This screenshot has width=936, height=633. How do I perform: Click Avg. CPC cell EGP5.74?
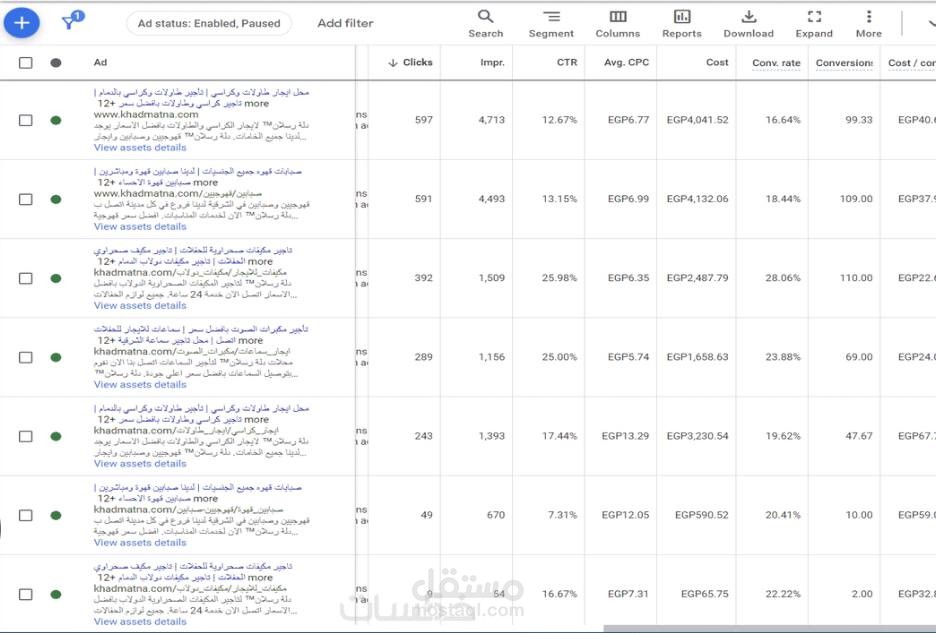[628, 357]
